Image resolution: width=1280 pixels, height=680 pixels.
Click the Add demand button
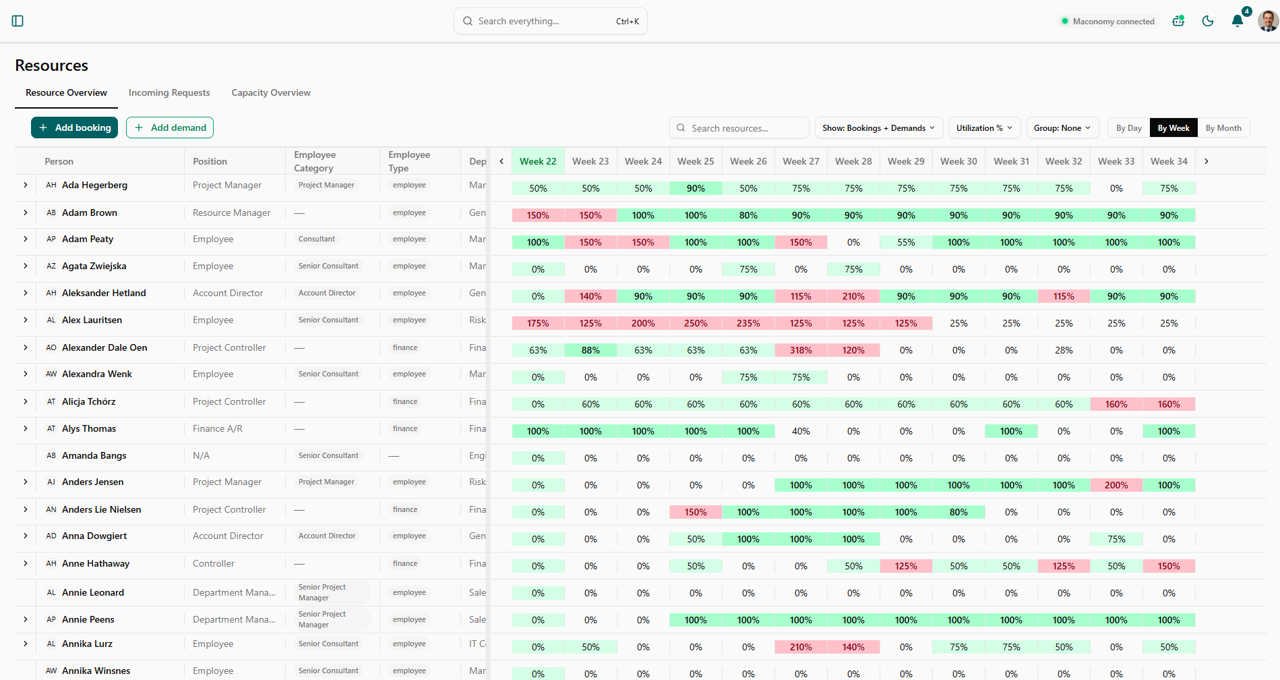[170, 128]
